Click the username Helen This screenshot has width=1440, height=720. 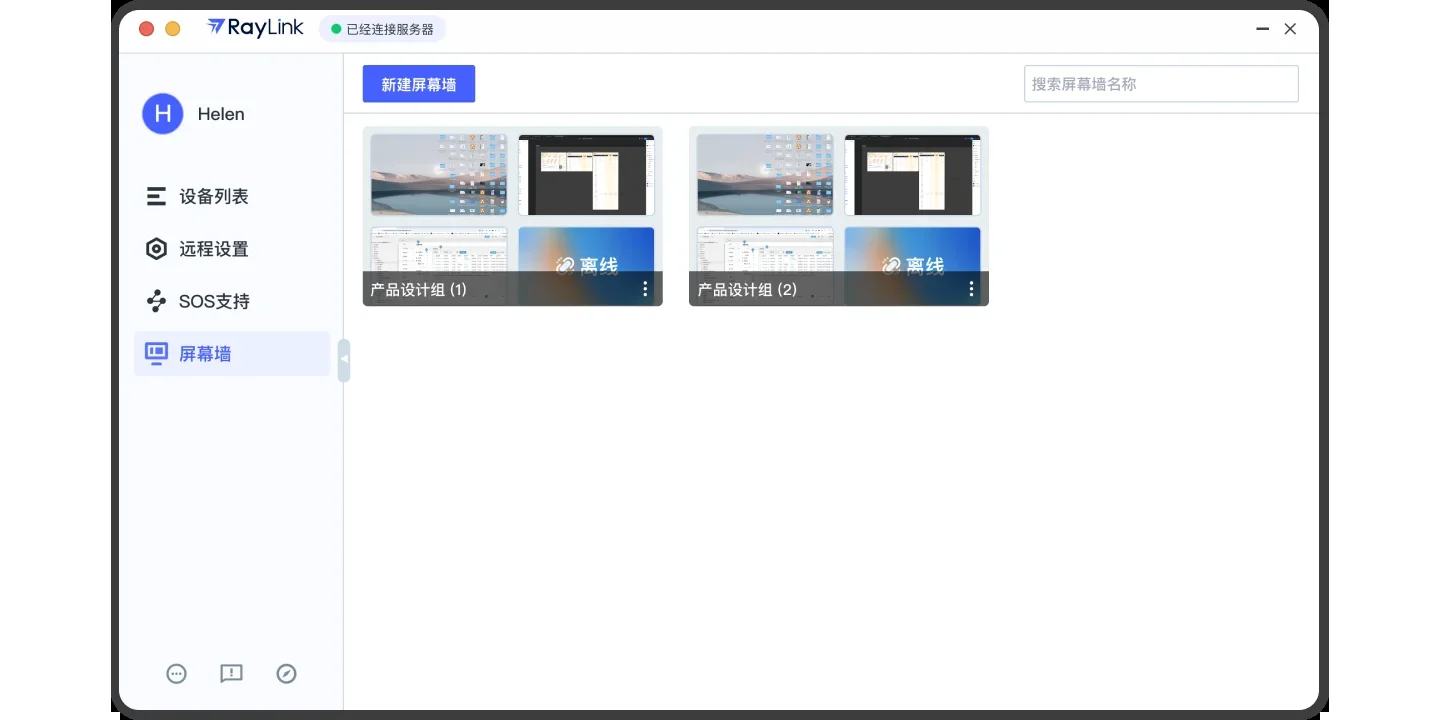(221, 114)
